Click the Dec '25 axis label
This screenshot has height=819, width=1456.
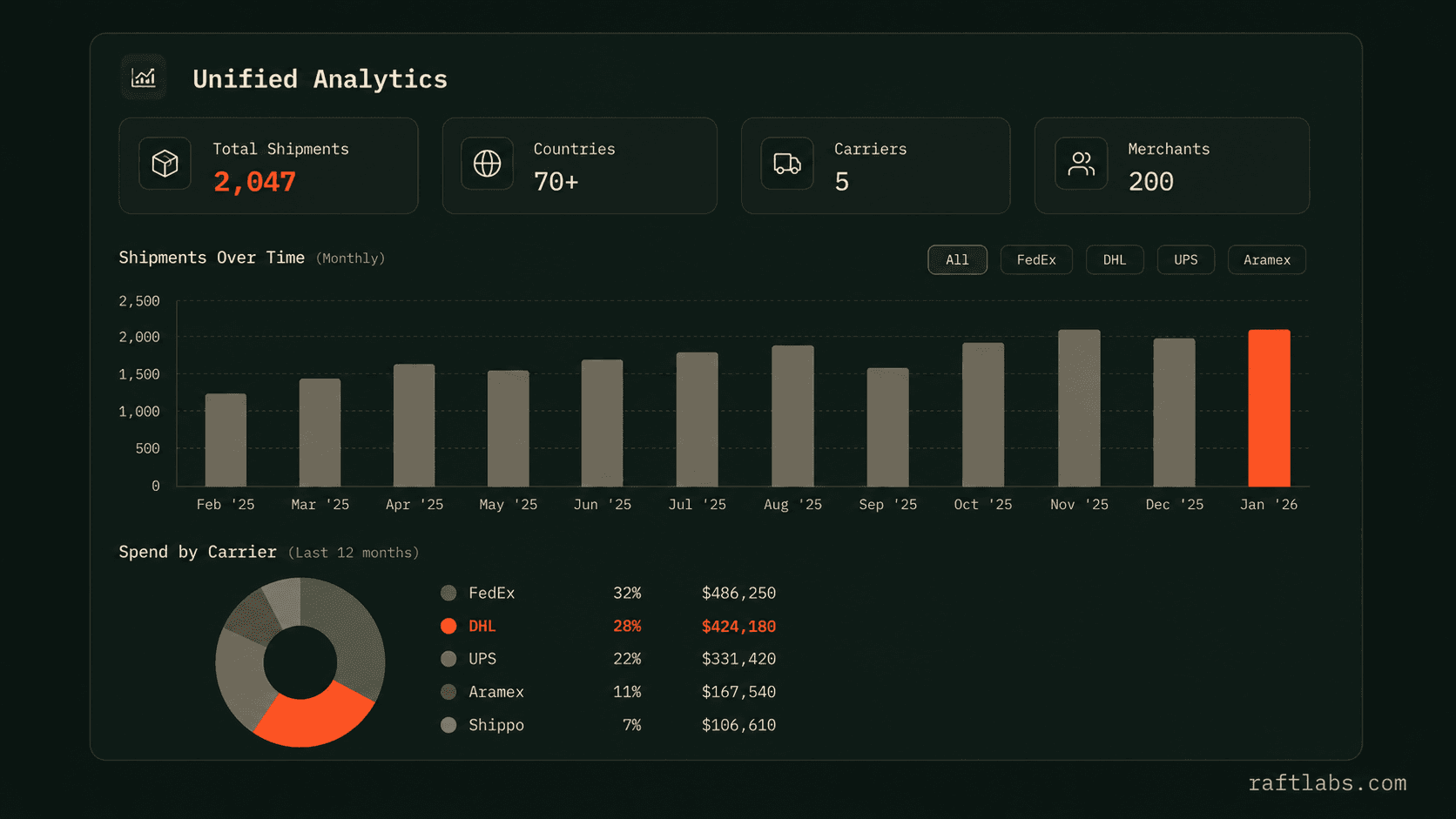click(x=1174, y=505)
